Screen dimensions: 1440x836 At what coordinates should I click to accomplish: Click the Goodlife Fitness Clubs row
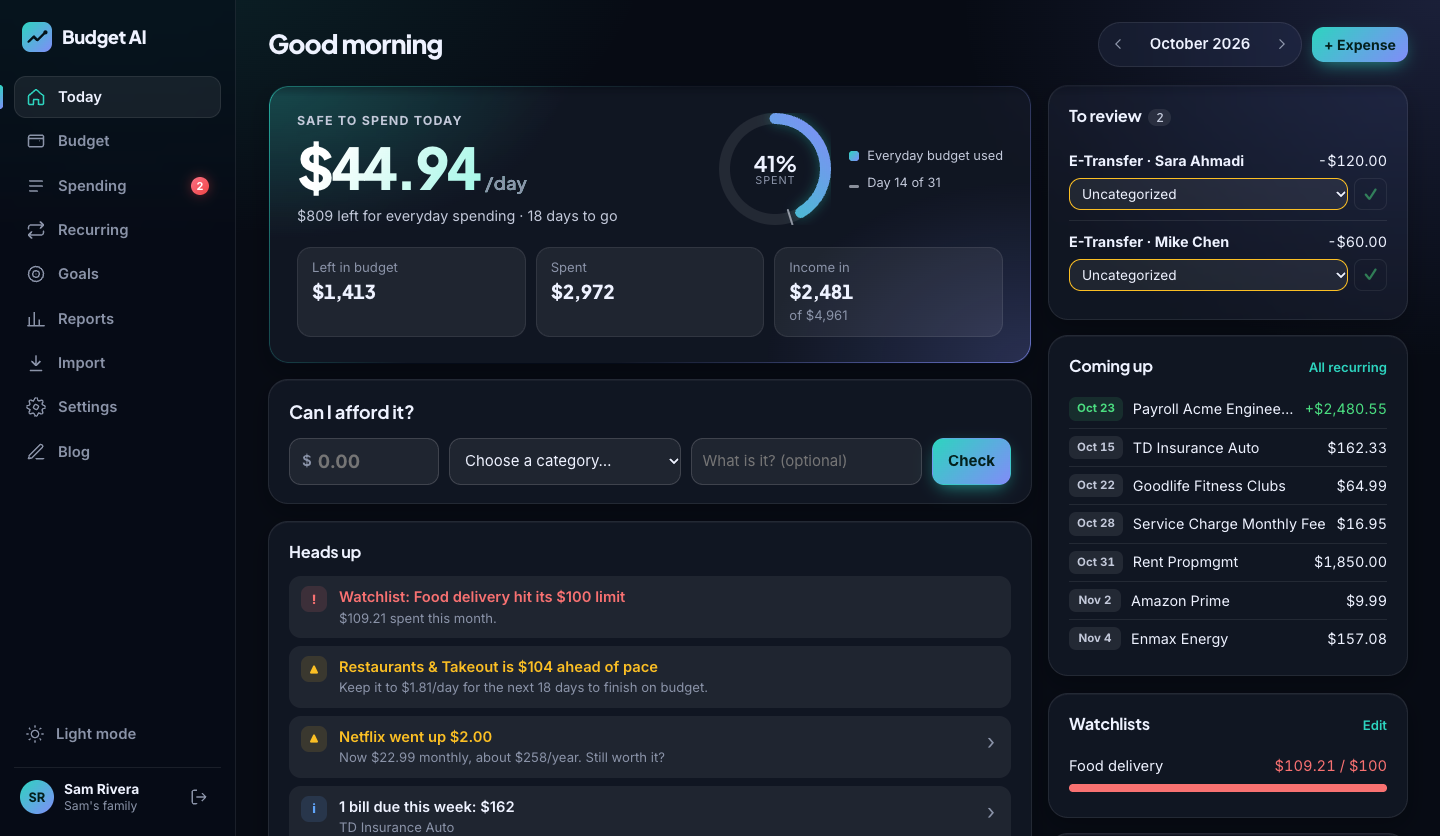pos(1228,486)
